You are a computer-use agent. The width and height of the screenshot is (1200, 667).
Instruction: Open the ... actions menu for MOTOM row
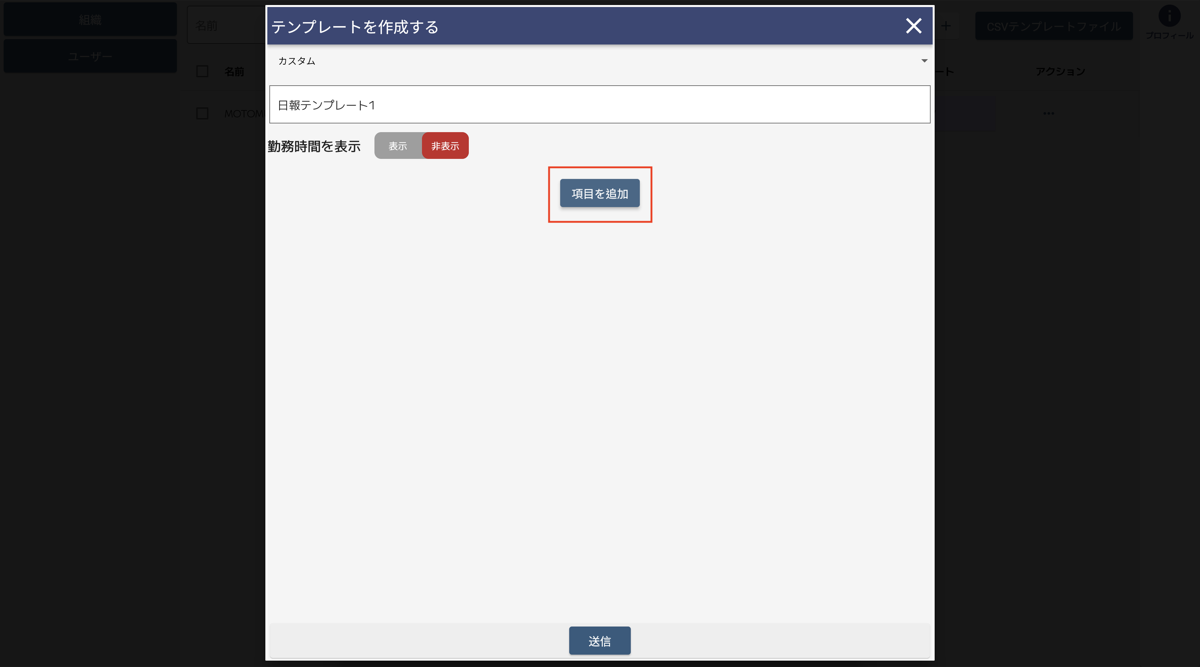coord(1049,113)
